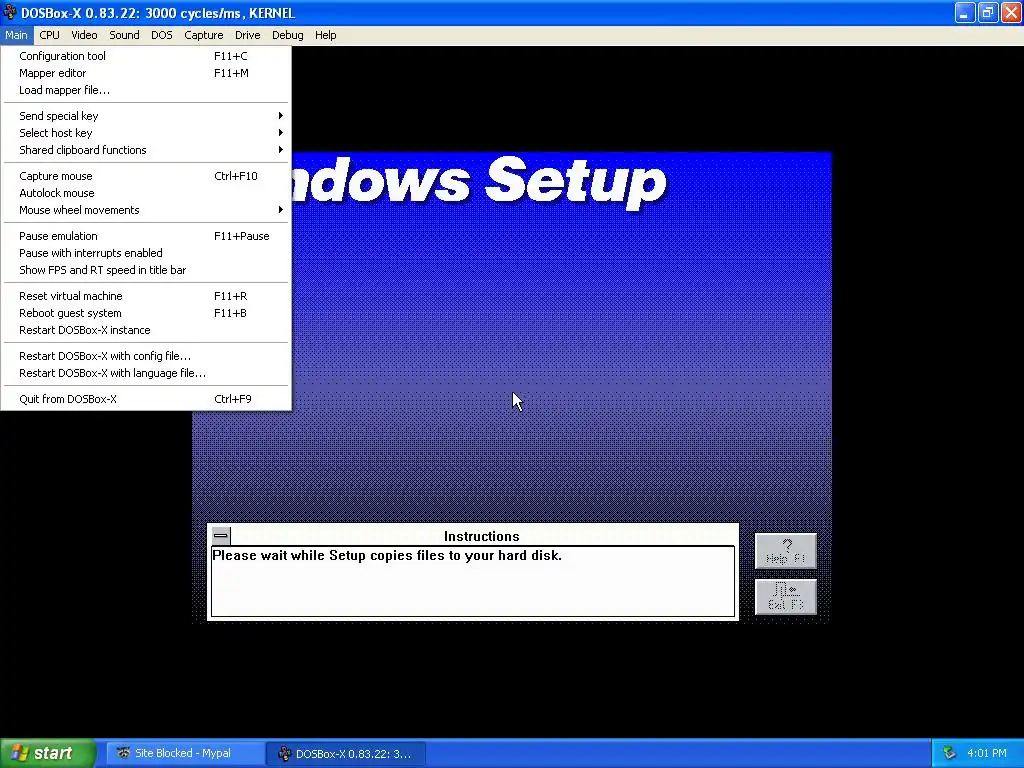The image size is (1024, 768).
Task: Select Reboot guest system
Action: point(146,313)
